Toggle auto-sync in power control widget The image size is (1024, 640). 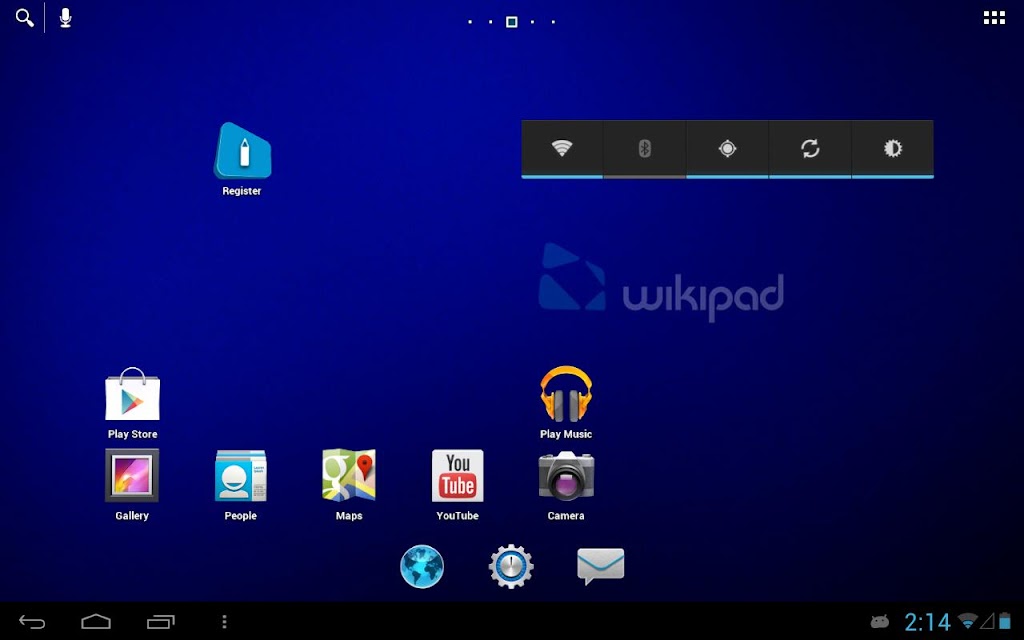tap(810, 149)
